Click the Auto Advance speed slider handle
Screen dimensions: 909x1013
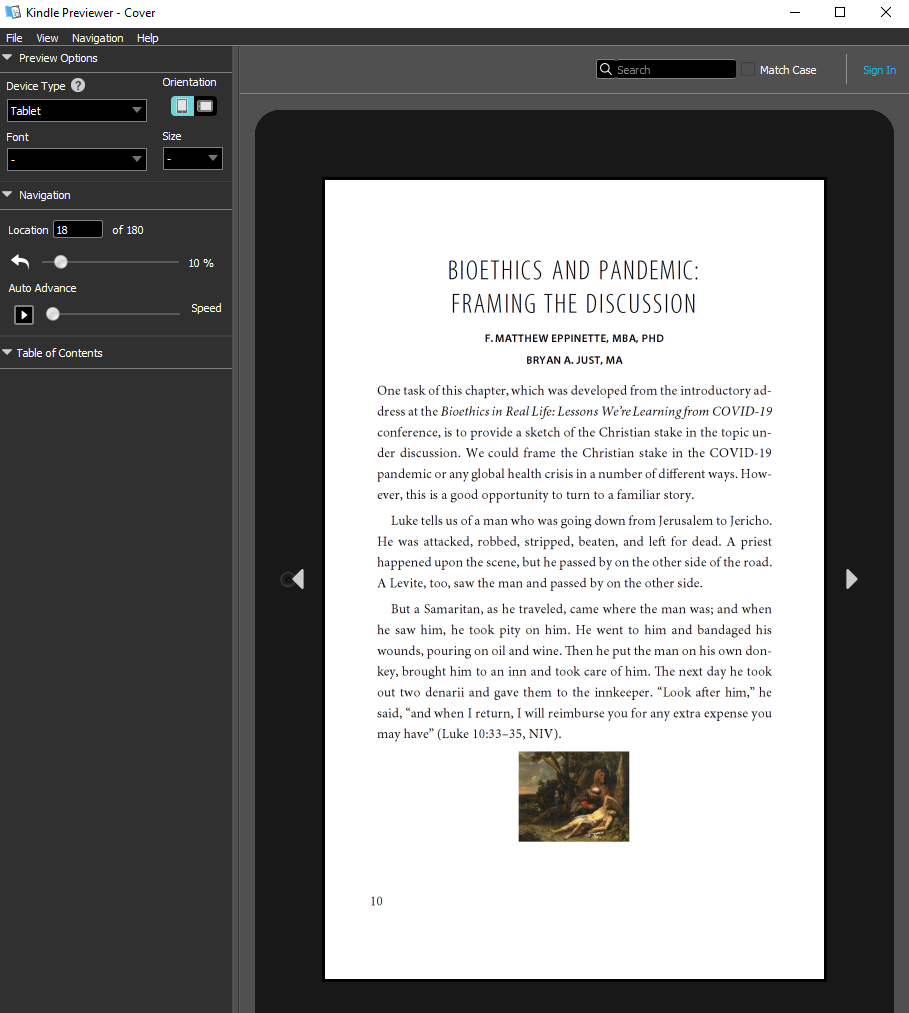coord(53,314)
